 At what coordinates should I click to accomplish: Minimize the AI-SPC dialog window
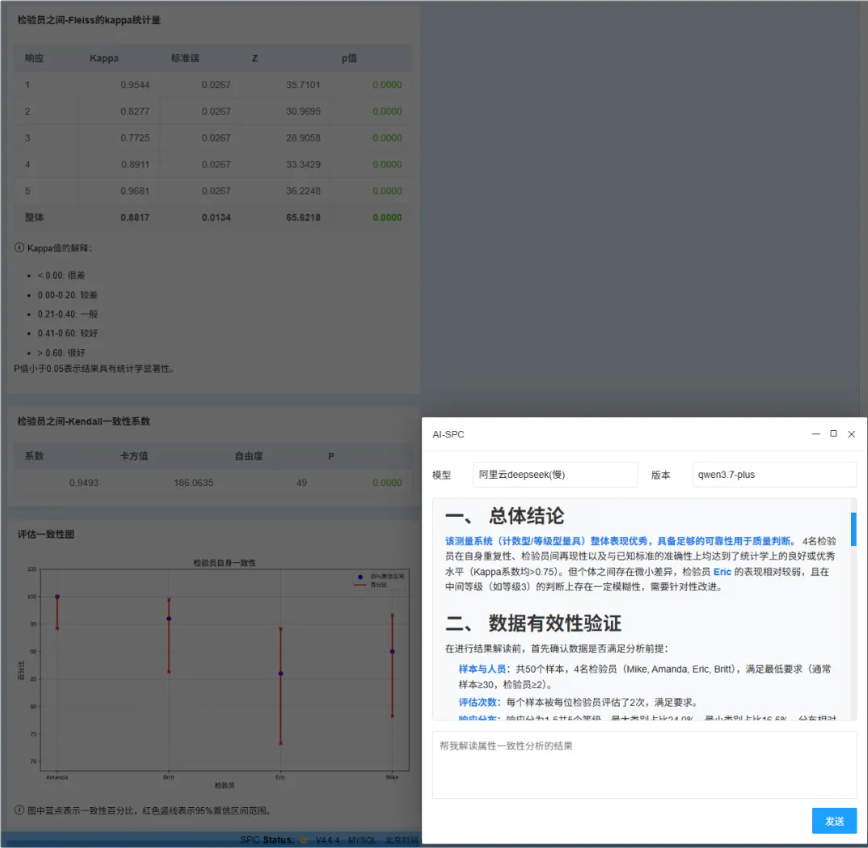coord(815,434)
